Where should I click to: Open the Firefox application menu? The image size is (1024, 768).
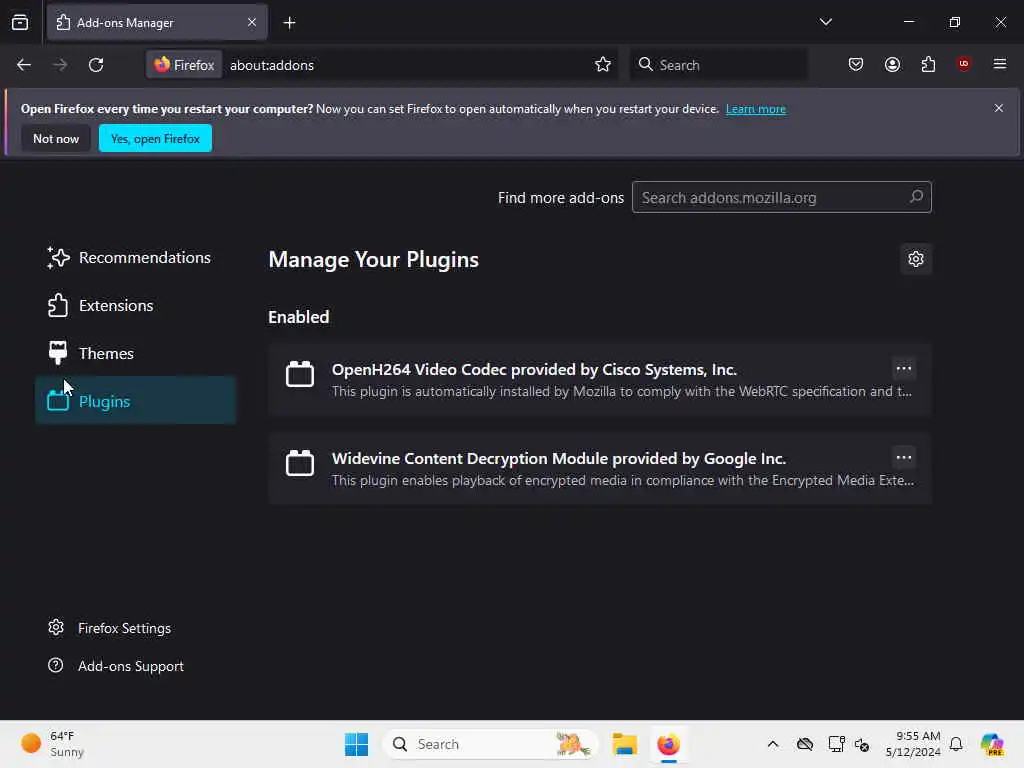coord(999,64)
